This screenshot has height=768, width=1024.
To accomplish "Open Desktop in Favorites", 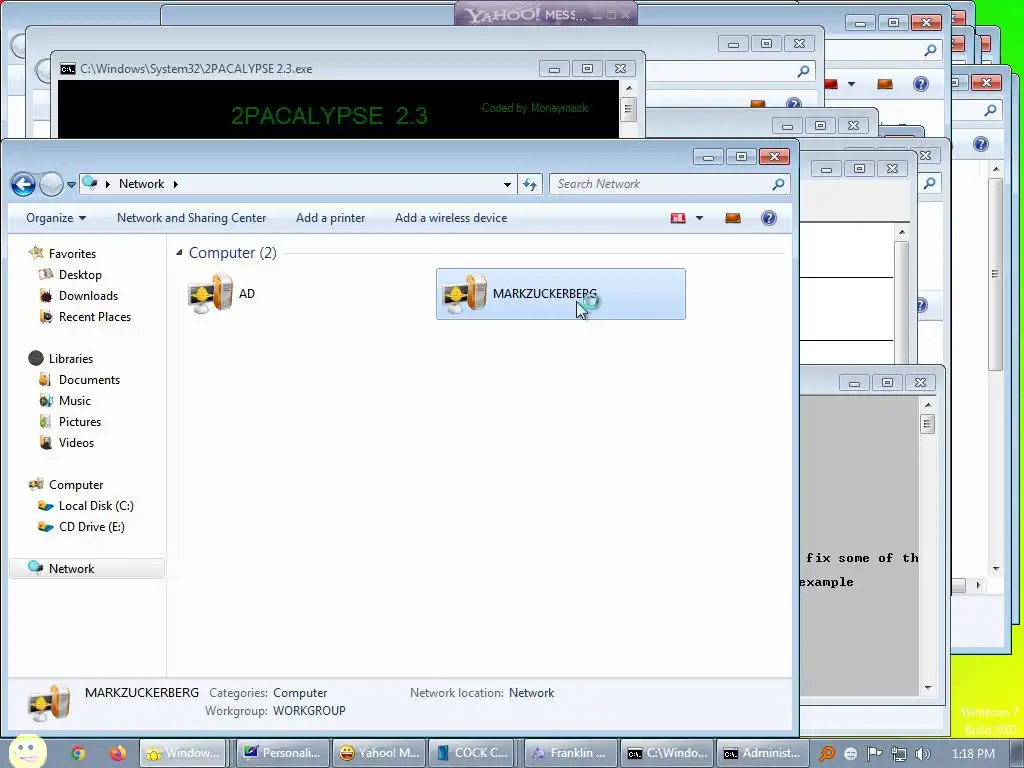I will pyautogui.click(x=80, y=275).
